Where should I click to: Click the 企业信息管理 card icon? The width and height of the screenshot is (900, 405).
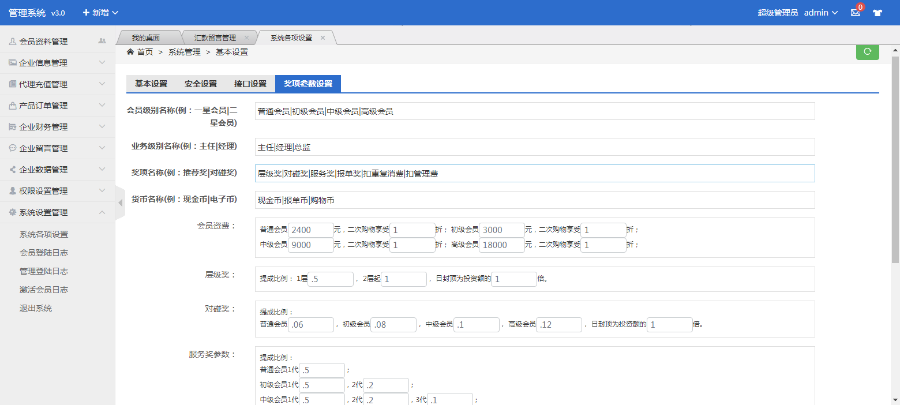13,63
